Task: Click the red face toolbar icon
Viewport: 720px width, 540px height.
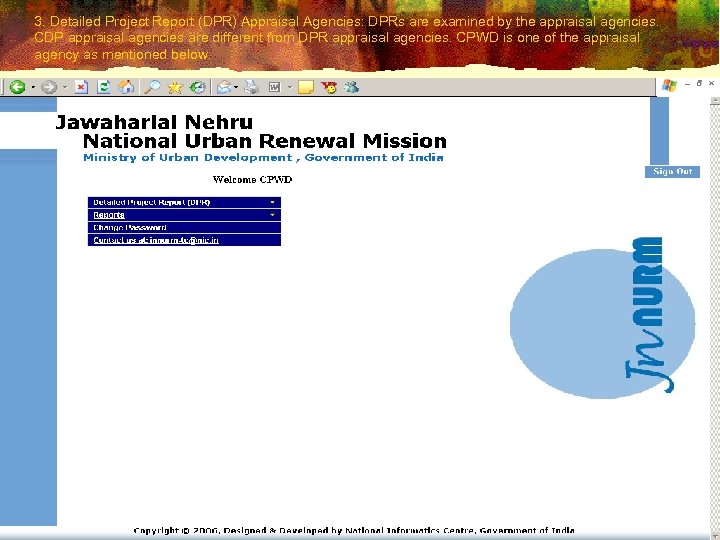Action: (x=329, y=87)
